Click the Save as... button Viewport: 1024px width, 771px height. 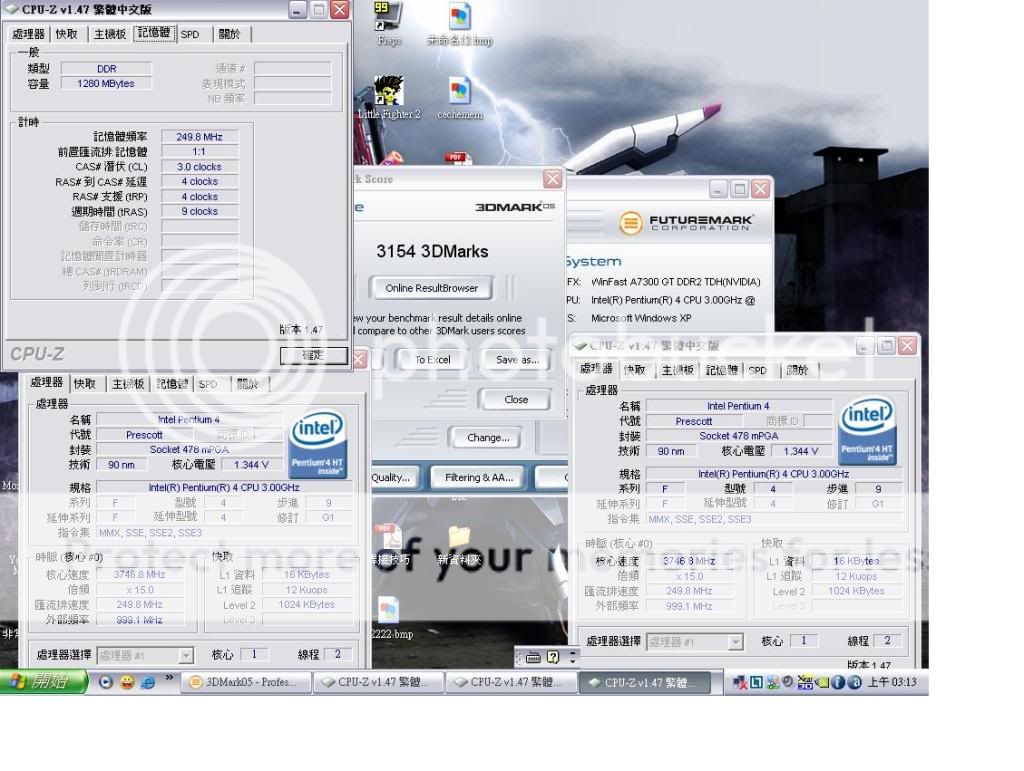517,360
